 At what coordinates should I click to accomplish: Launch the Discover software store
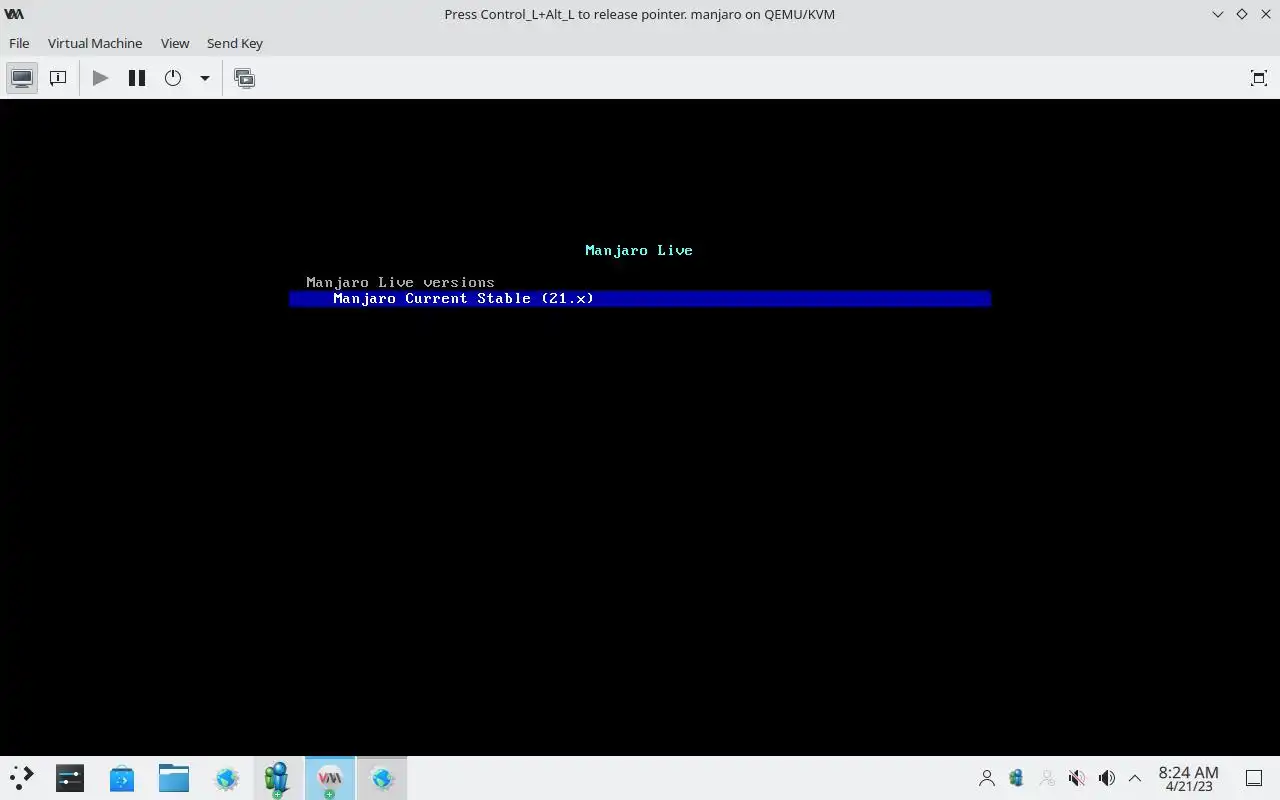click(x=122, y=777)
